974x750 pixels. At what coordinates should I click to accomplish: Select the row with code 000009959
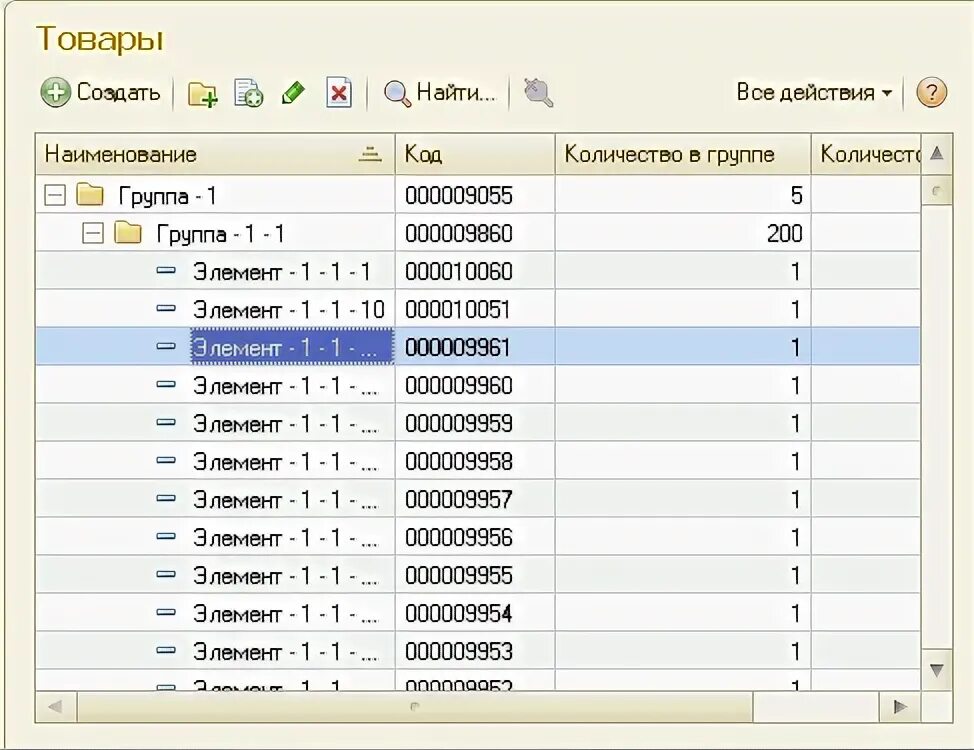(478, 424)
